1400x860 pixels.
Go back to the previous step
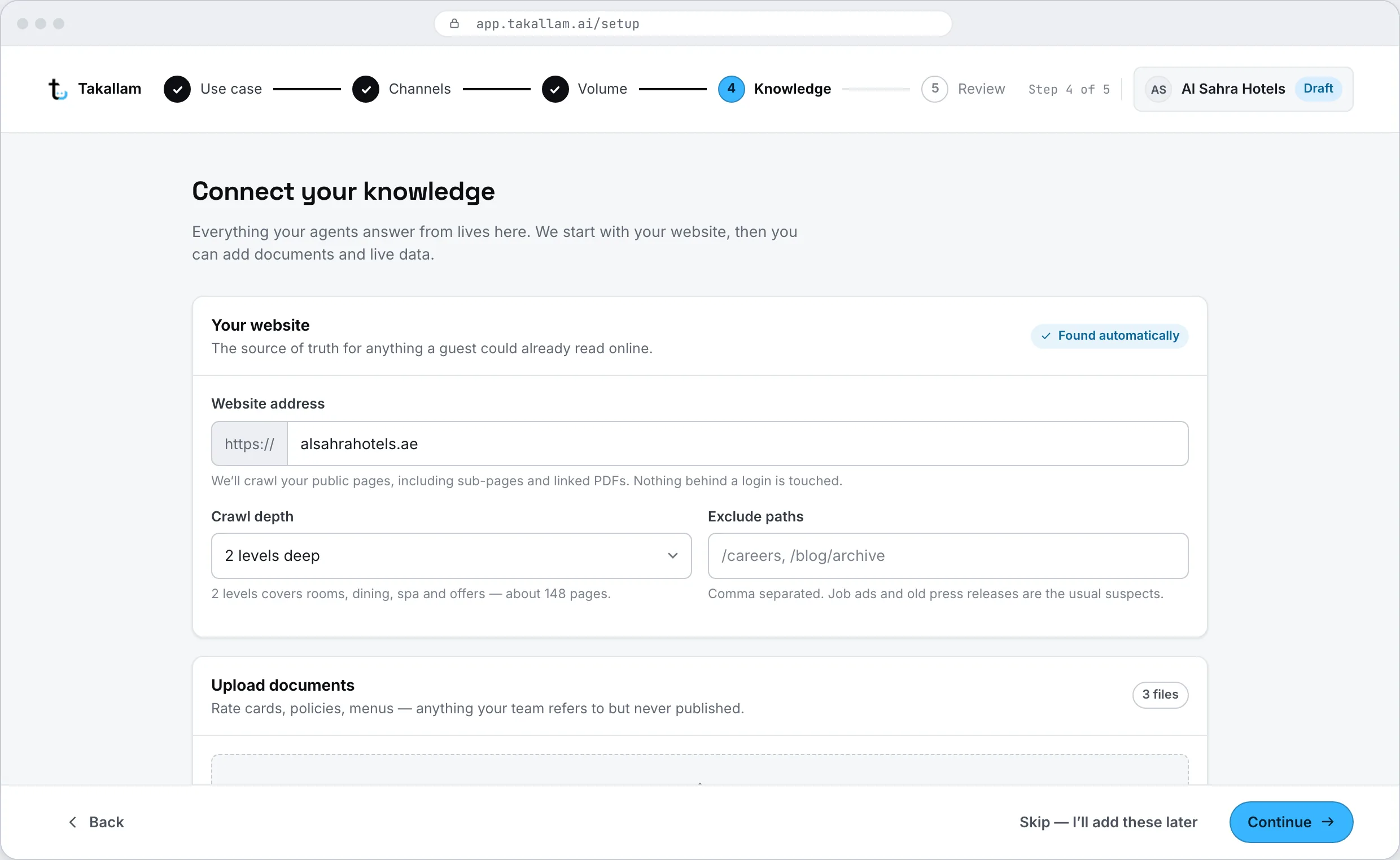[x=95, y=822]
